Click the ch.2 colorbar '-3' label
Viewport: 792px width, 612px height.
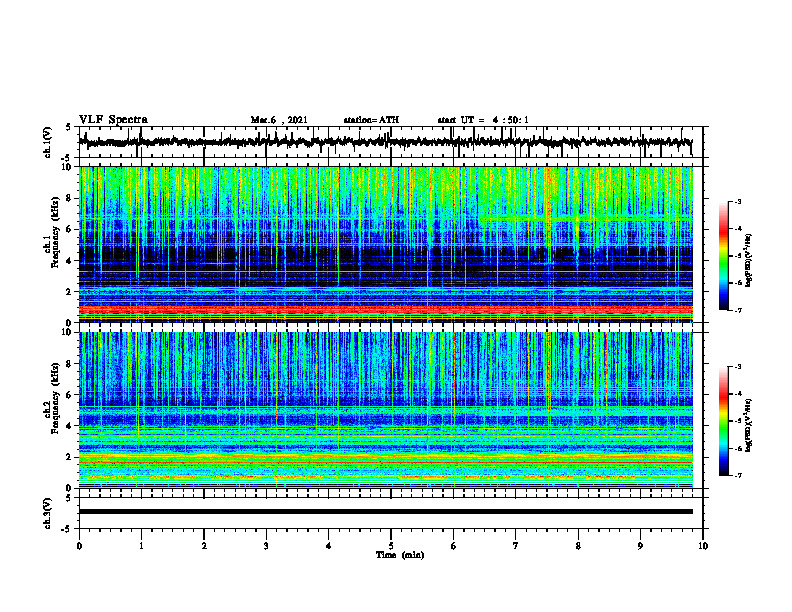[x=737, y=367]
